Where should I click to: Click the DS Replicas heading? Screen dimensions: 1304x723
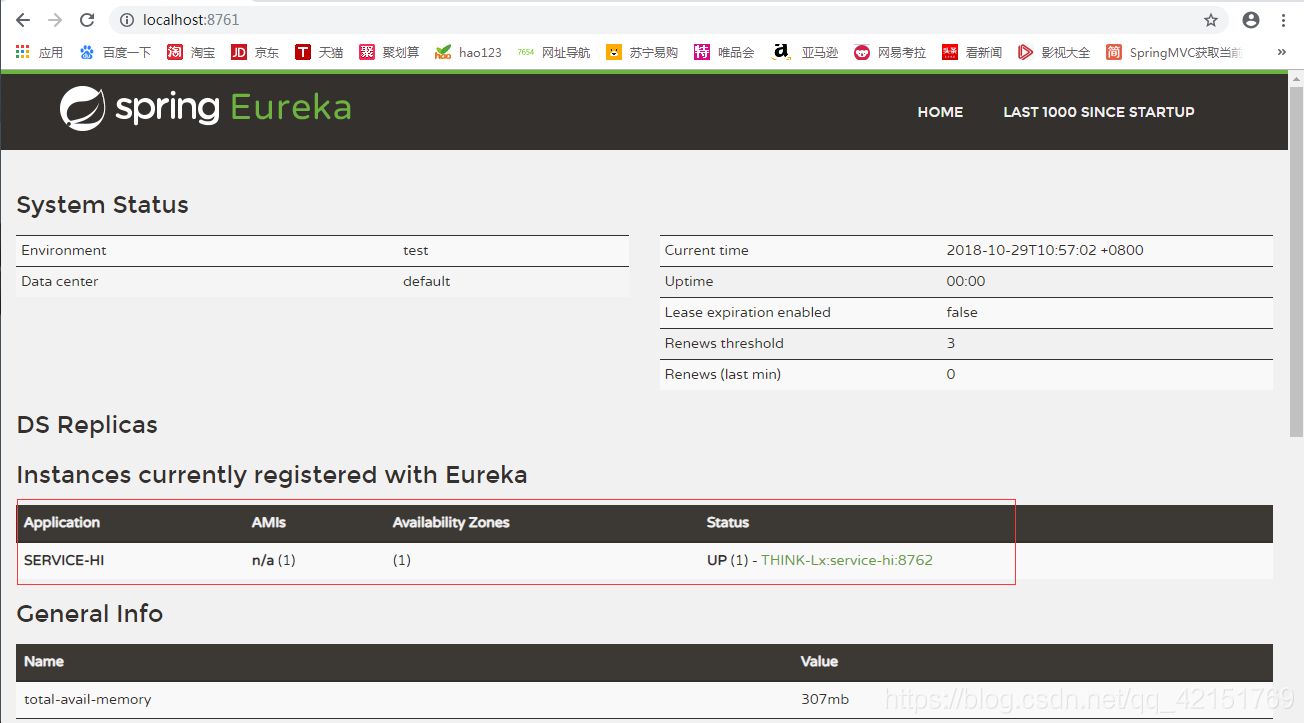[x=87, y=425]
